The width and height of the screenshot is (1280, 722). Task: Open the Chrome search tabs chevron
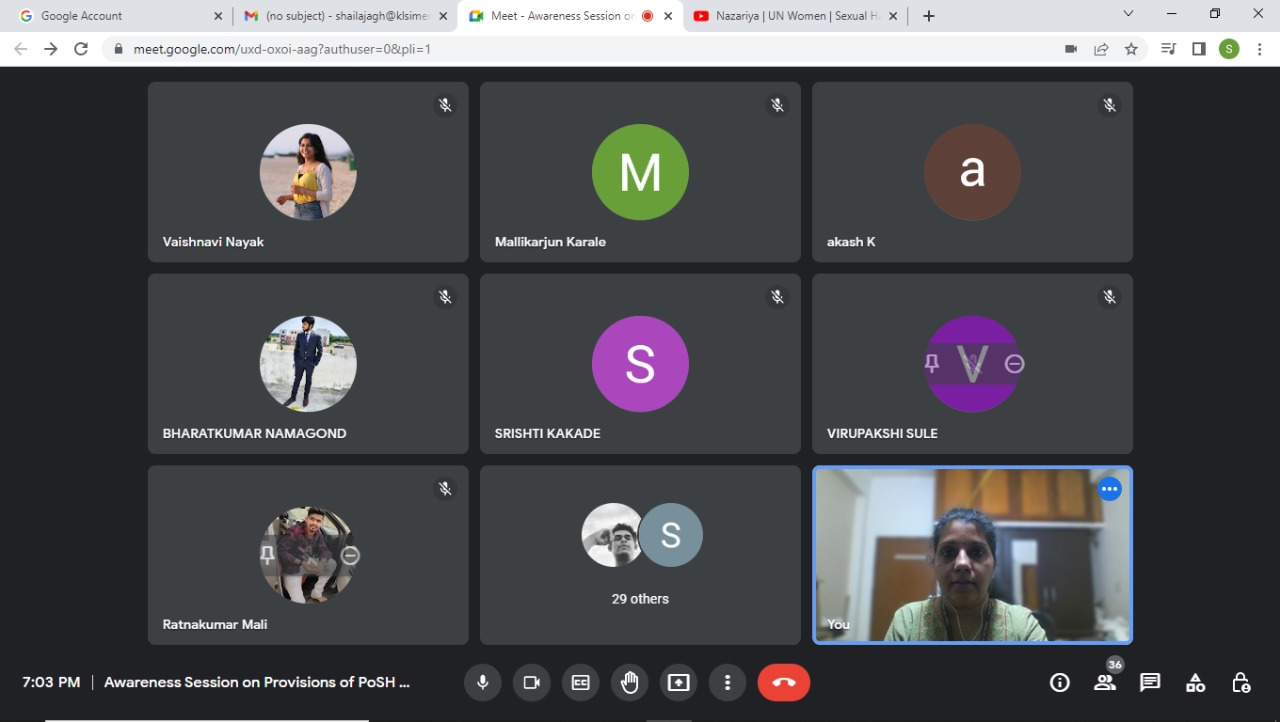coord(1128,15)
